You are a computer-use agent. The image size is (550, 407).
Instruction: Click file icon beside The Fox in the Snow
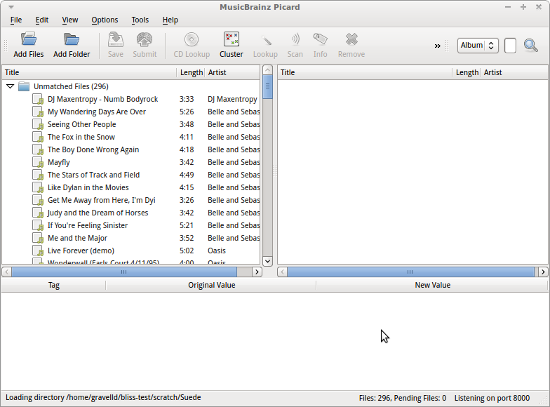tap(38, 137)
